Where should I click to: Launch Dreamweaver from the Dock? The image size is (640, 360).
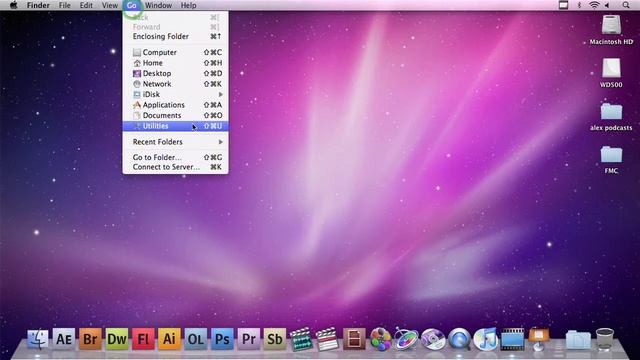coord(117,339)
